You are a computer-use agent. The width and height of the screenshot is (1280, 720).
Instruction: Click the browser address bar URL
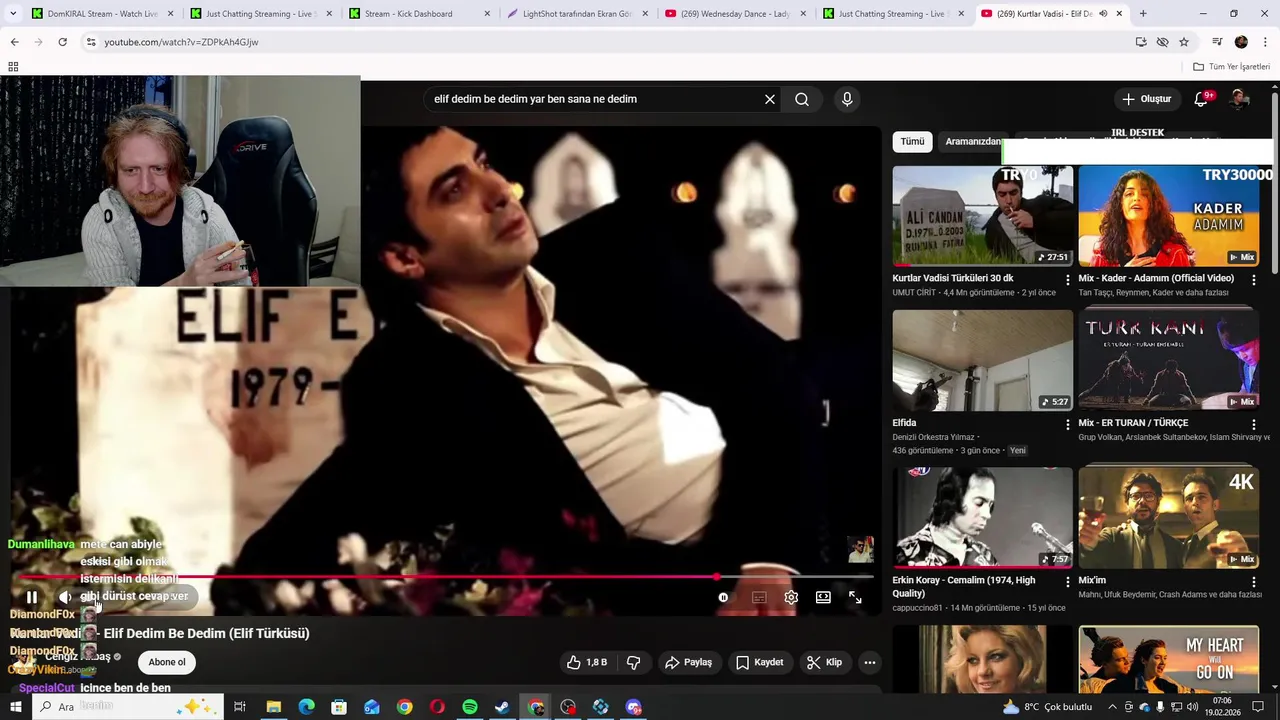(181, 42)
